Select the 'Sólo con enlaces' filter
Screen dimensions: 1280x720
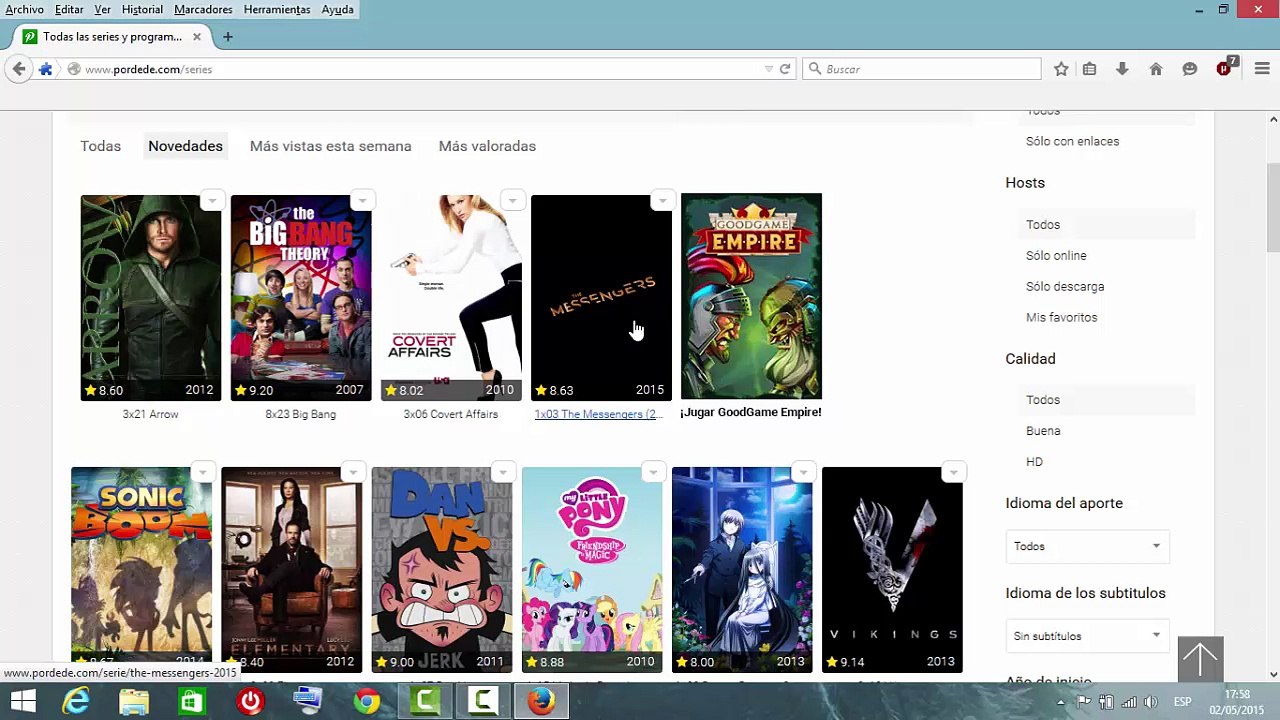coord(1072,141)
